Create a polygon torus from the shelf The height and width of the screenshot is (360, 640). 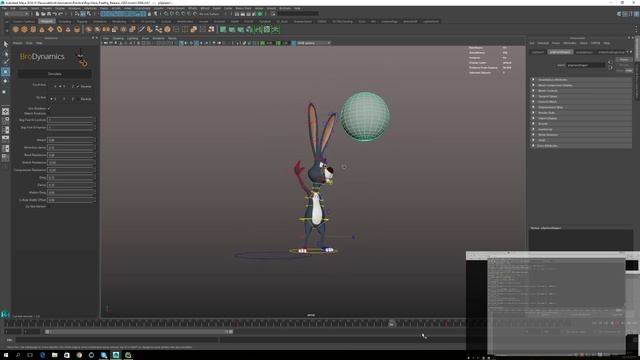point(59,29)
